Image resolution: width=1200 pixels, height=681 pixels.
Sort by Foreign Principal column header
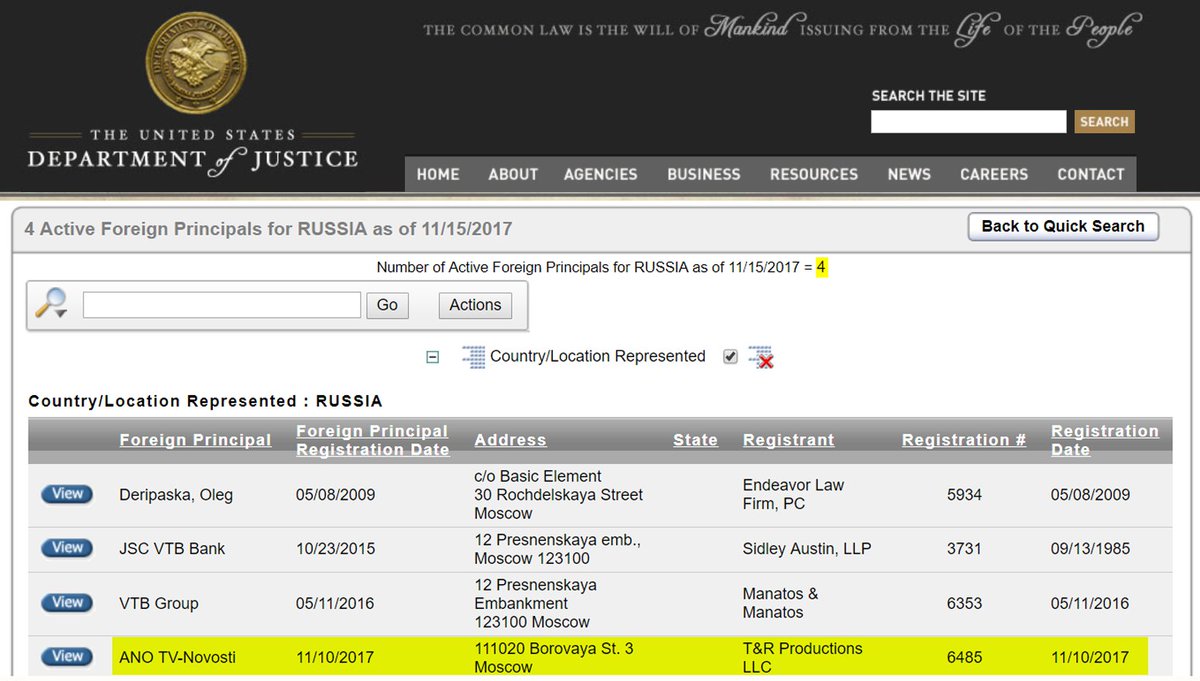pos(195,440)
